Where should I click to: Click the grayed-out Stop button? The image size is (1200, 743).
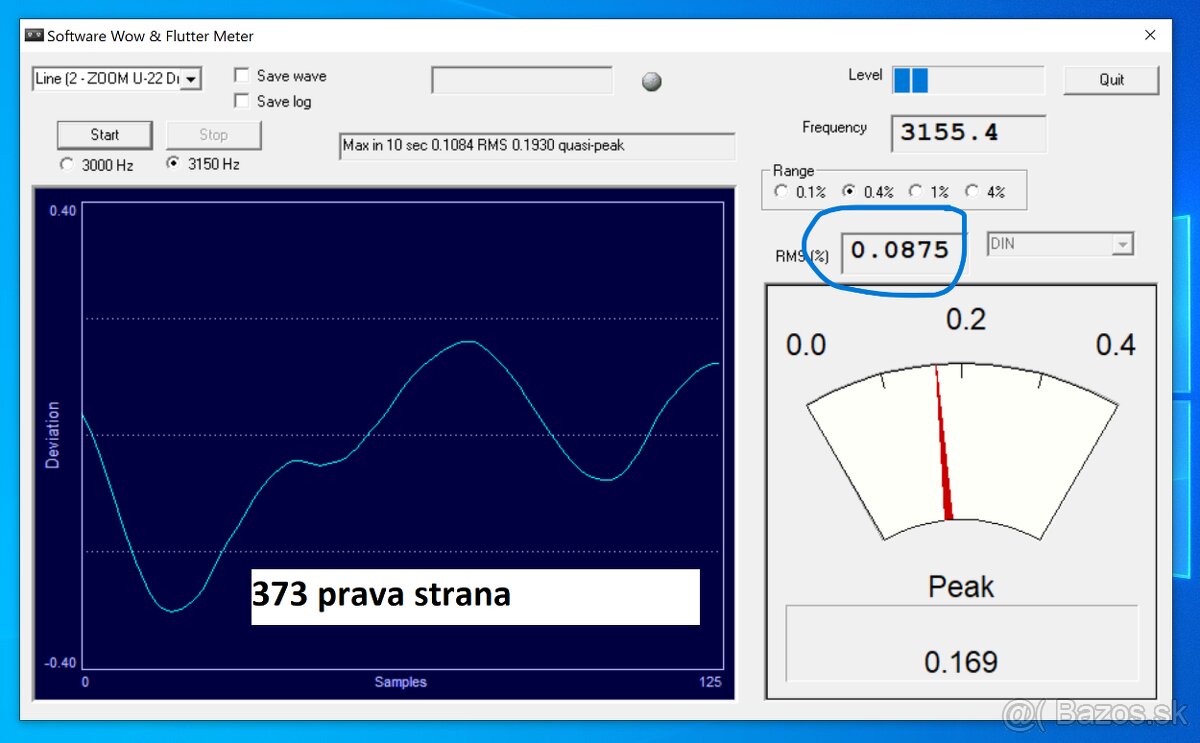tap(213, 135)
